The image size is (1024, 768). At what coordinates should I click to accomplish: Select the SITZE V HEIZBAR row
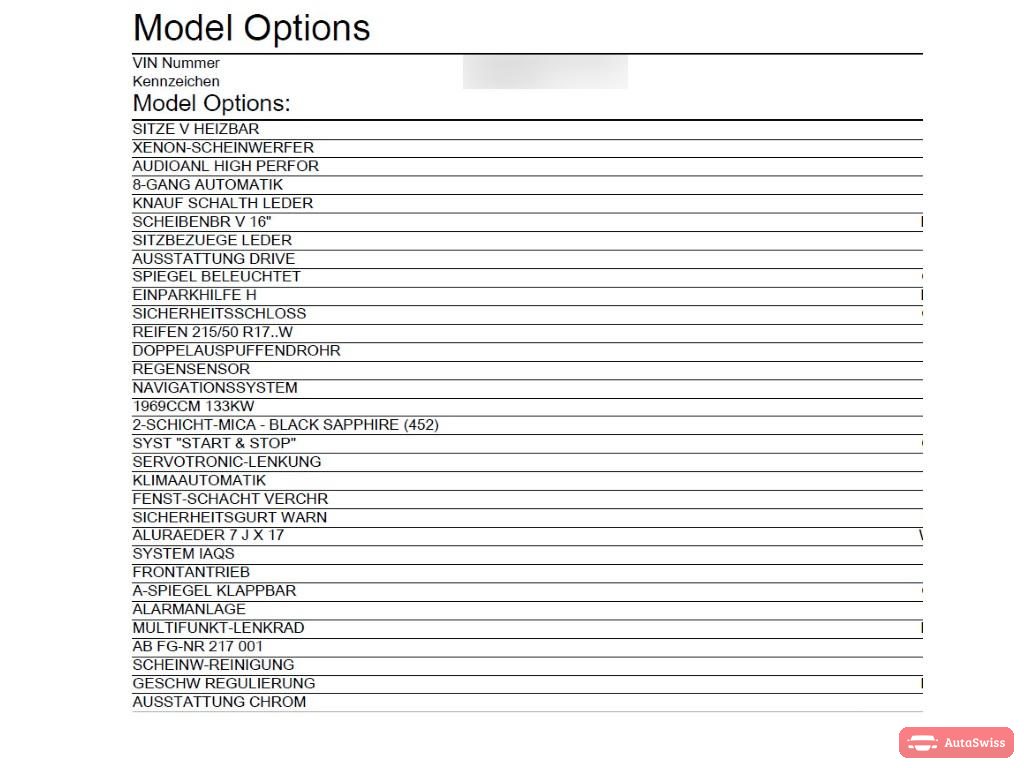click(x=527, y=129)
